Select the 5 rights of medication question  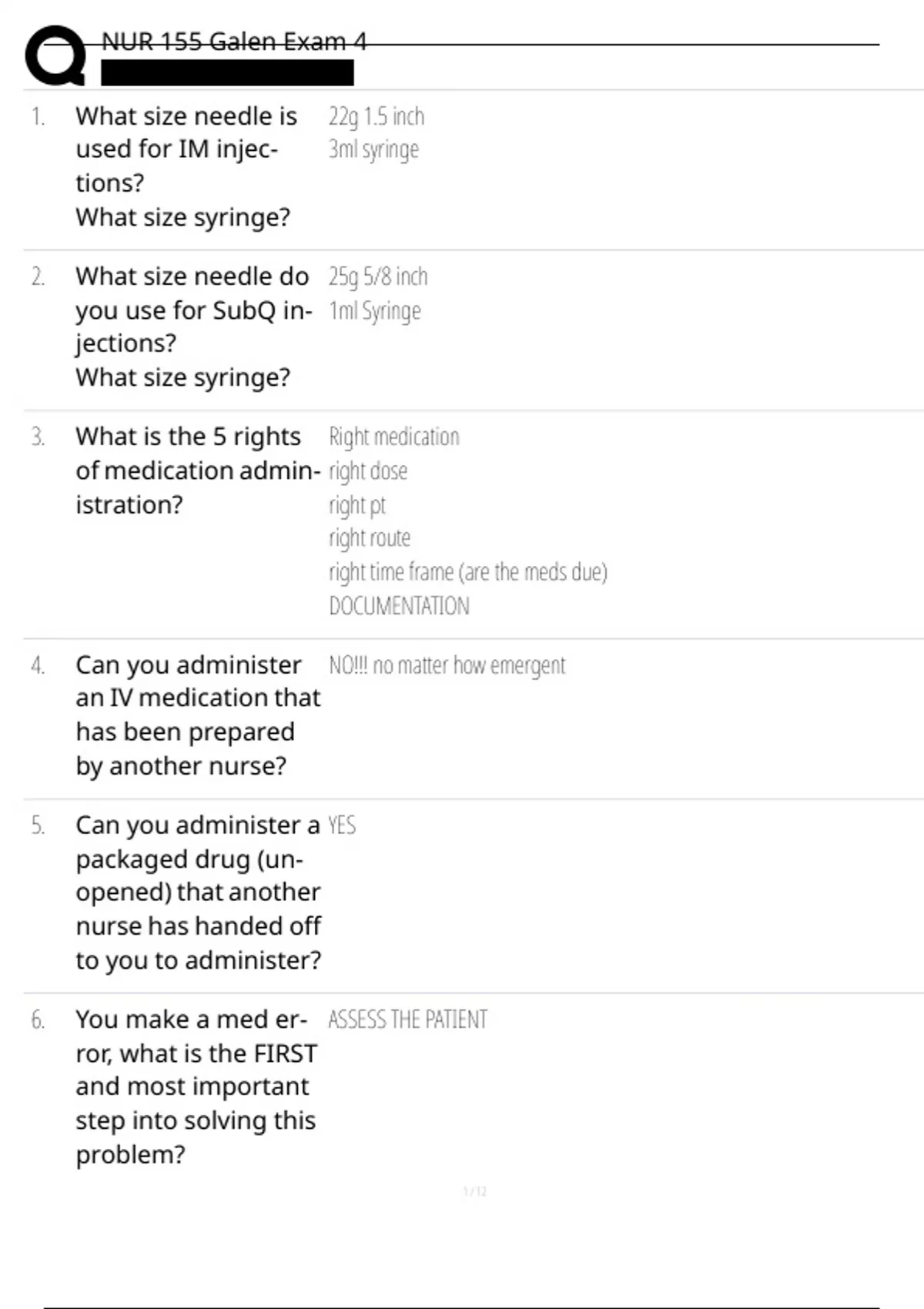point(197,470)
